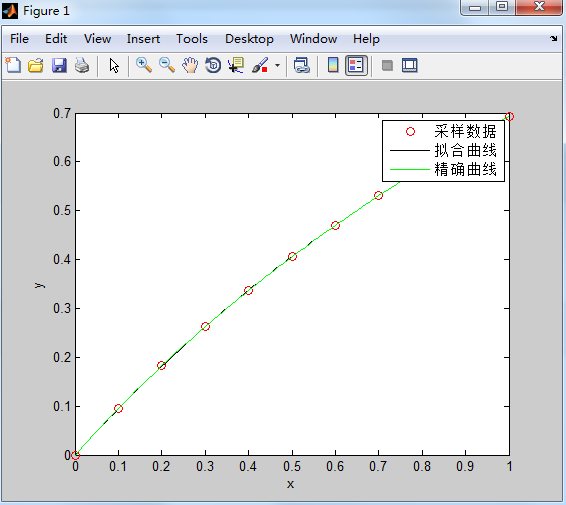Print the figure with the printer icon
This screenshot has height=505, width=566.
pyautogui.click(x=82, y=65)
